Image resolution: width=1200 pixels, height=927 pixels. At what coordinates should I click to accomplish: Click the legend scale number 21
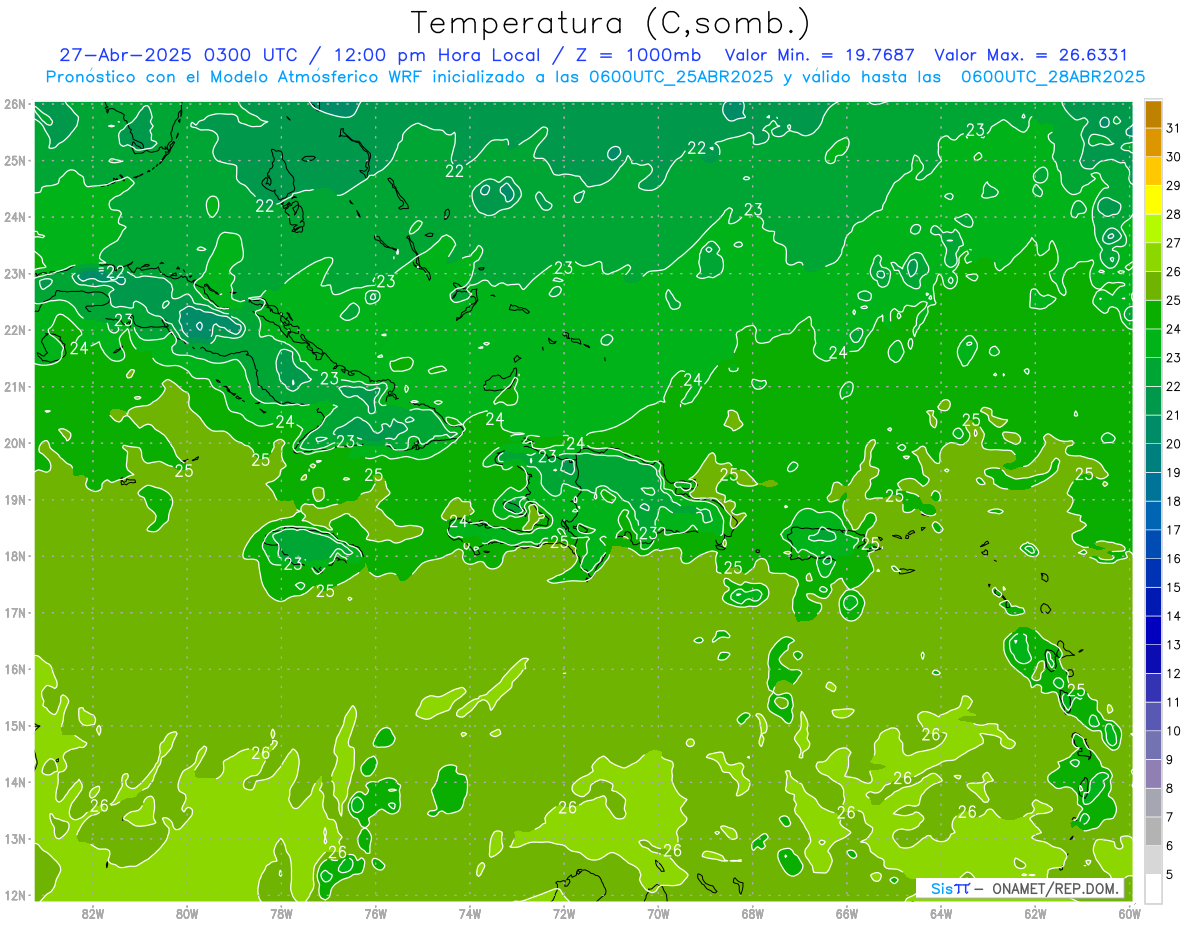coord(1173,415)
